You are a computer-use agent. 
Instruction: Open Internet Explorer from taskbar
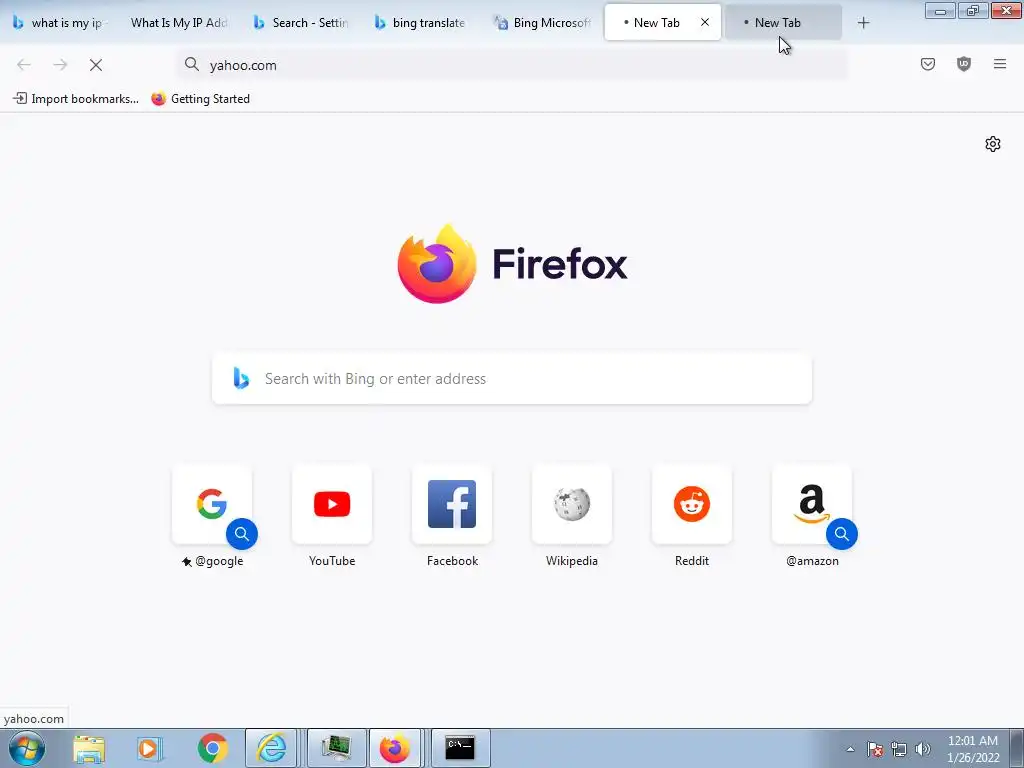272,748
